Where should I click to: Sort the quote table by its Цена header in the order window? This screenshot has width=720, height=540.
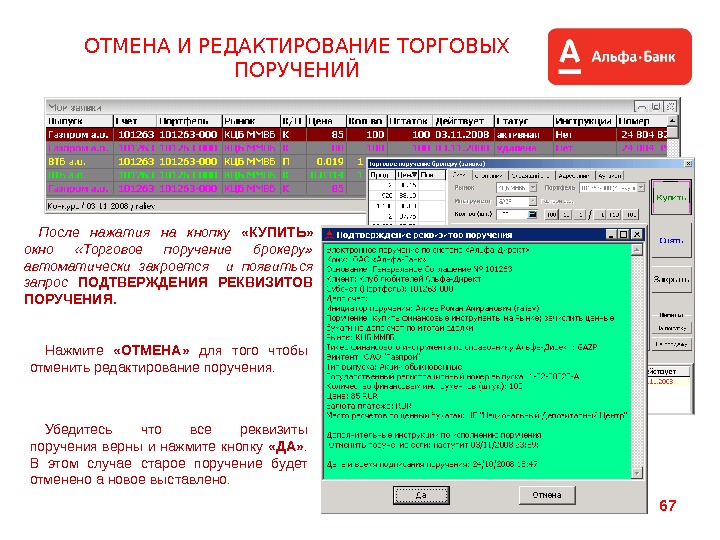[407, 175]
